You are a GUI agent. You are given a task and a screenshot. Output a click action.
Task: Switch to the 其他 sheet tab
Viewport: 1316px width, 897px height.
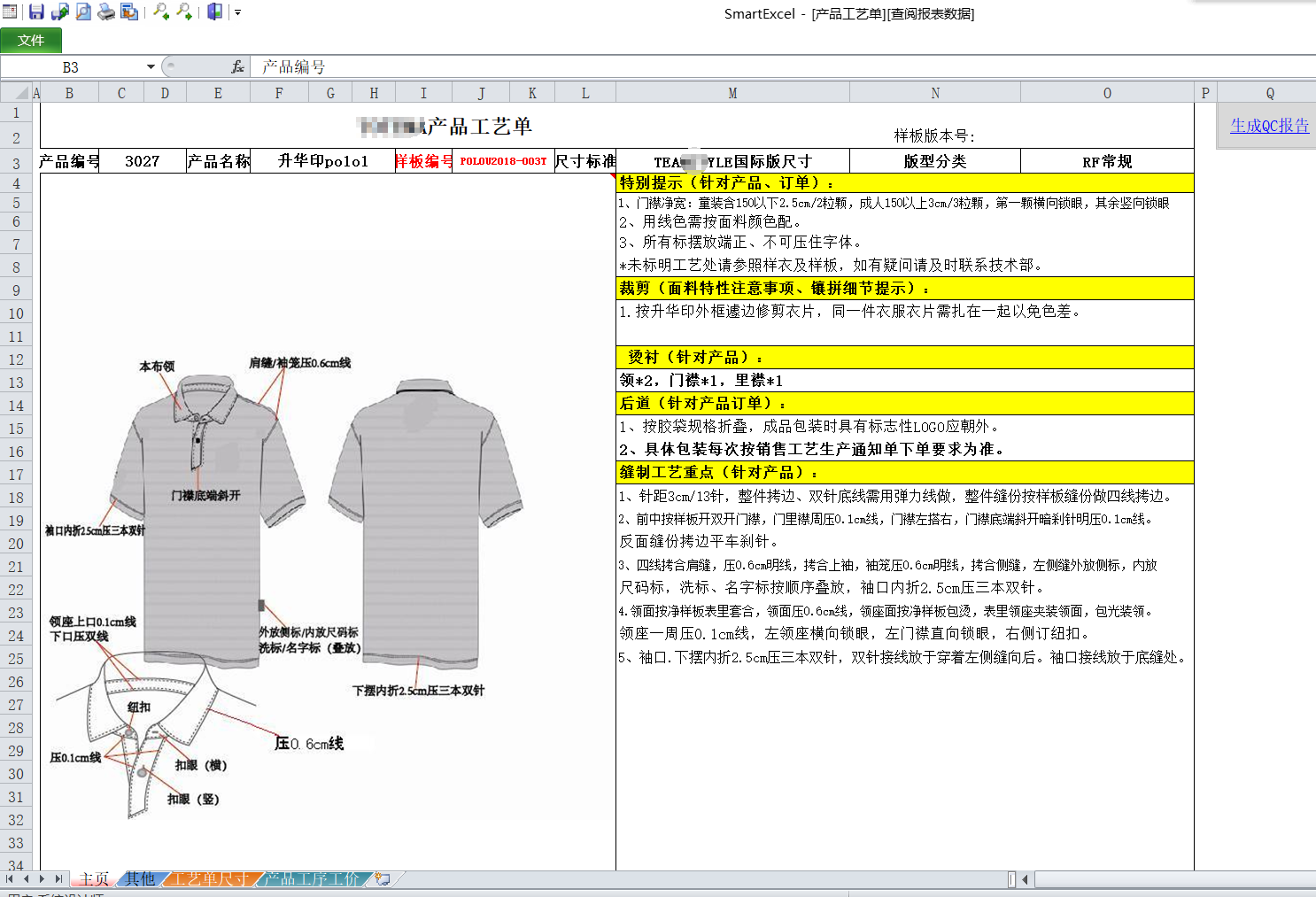point(140,879)
